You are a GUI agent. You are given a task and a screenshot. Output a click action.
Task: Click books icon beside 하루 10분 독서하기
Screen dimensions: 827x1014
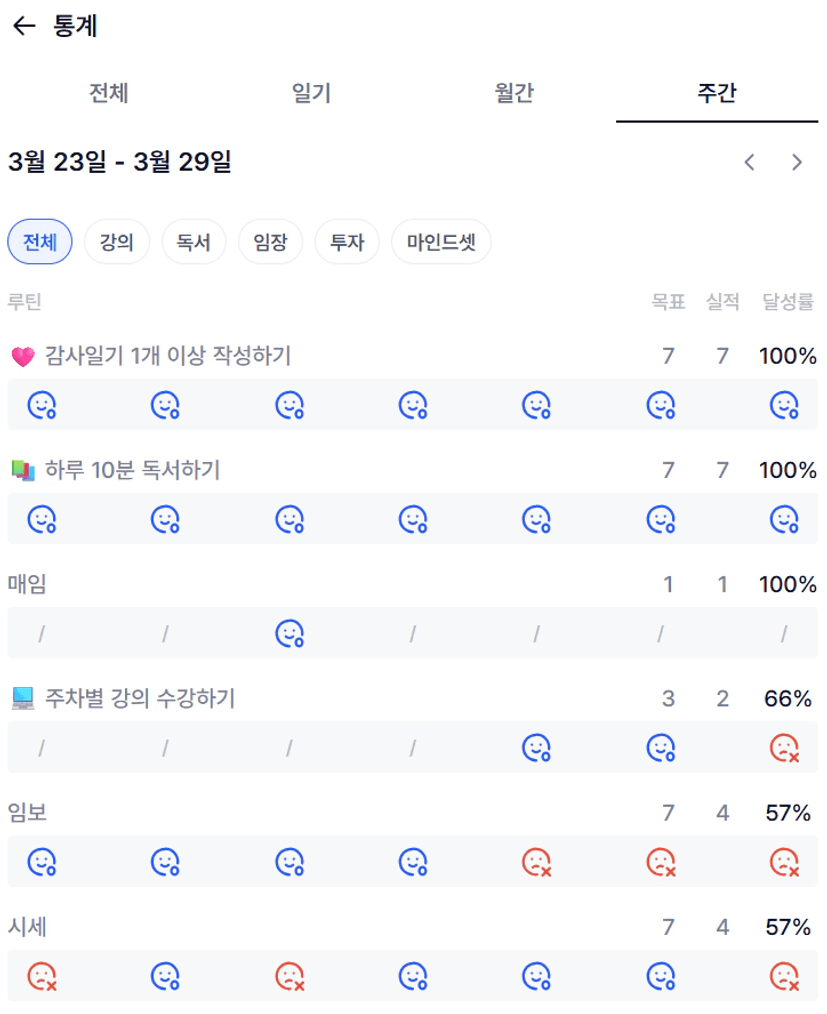pyautogui.click(x=22, y=470)
